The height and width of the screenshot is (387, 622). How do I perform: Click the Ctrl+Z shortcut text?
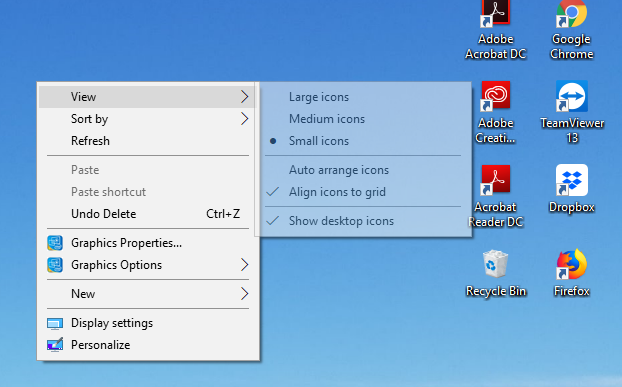(223, 214)
